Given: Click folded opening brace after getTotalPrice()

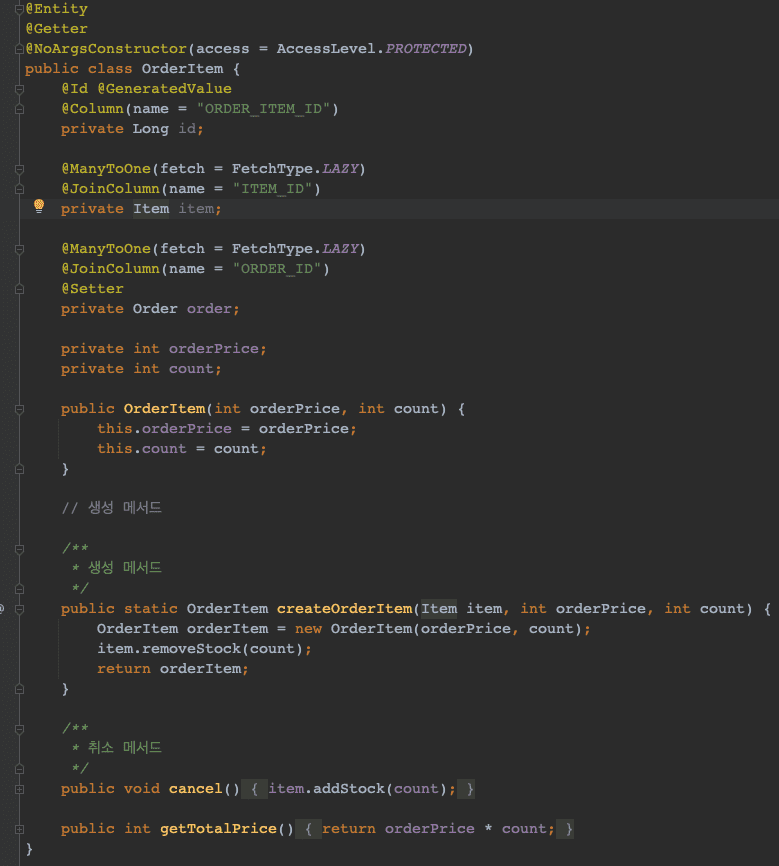Looking at the screenshot, I should [308, 828].
